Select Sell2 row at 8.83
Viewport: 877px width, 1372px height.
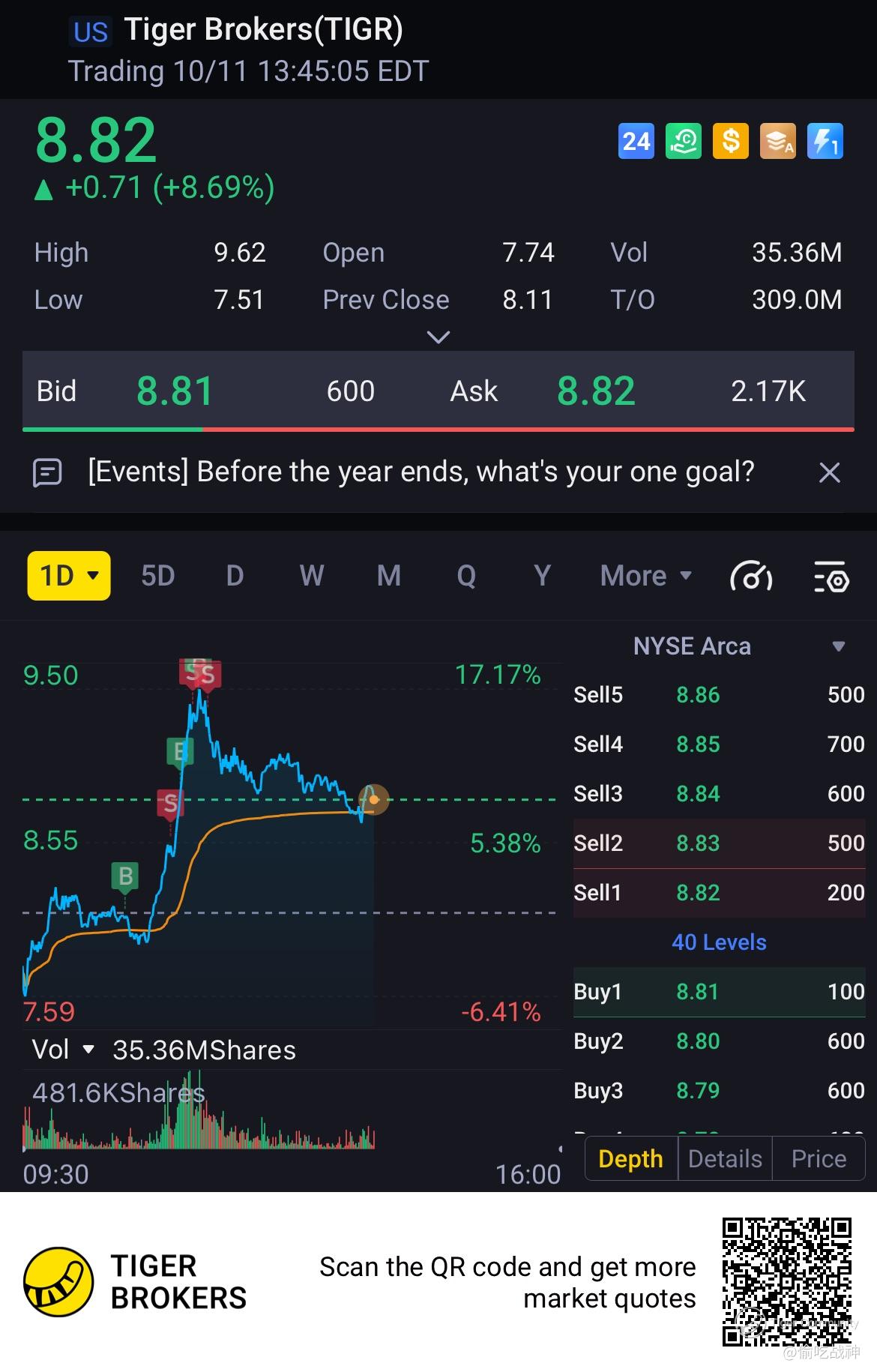(x=719, y=843)
